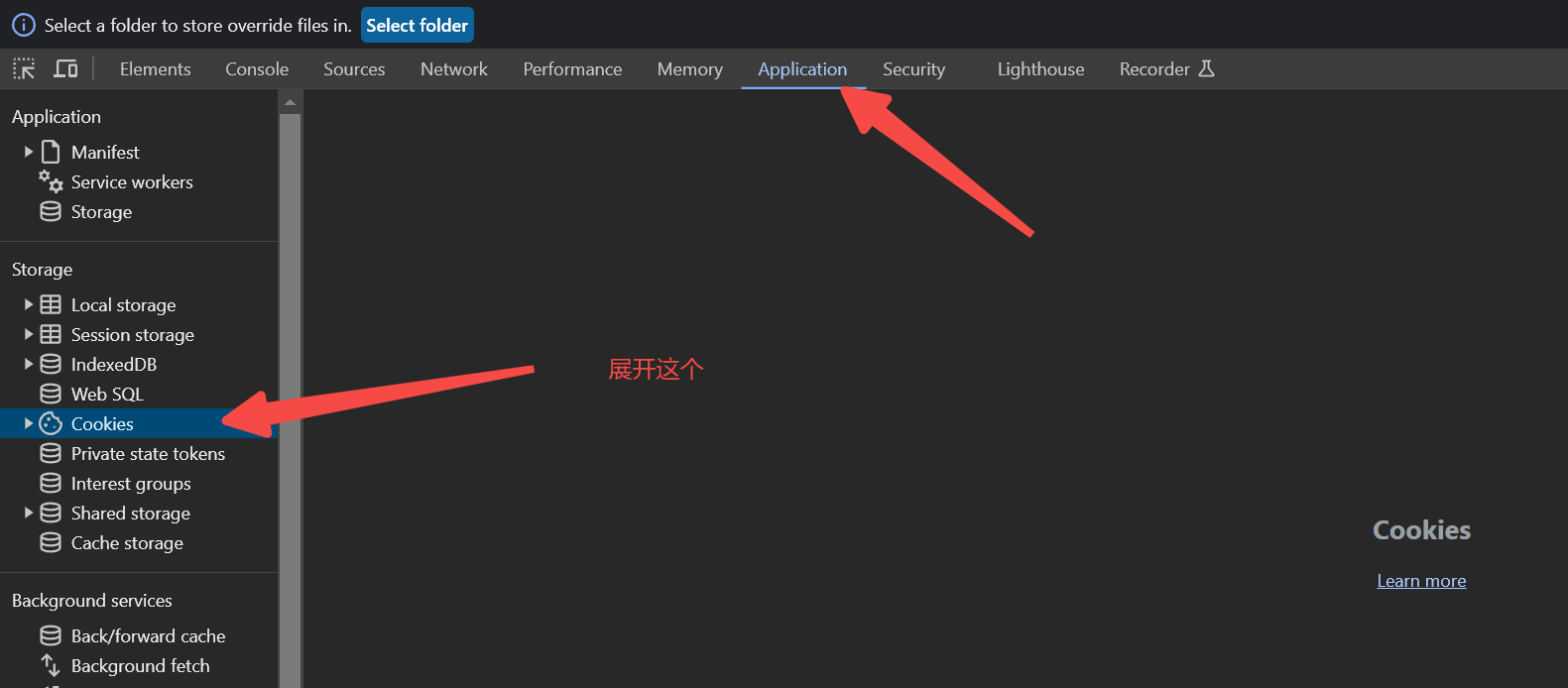Click the sidebar vertical scrollbar track
Screen dimensions: 1568x688
pyautogui.click(x=290, y=401)
